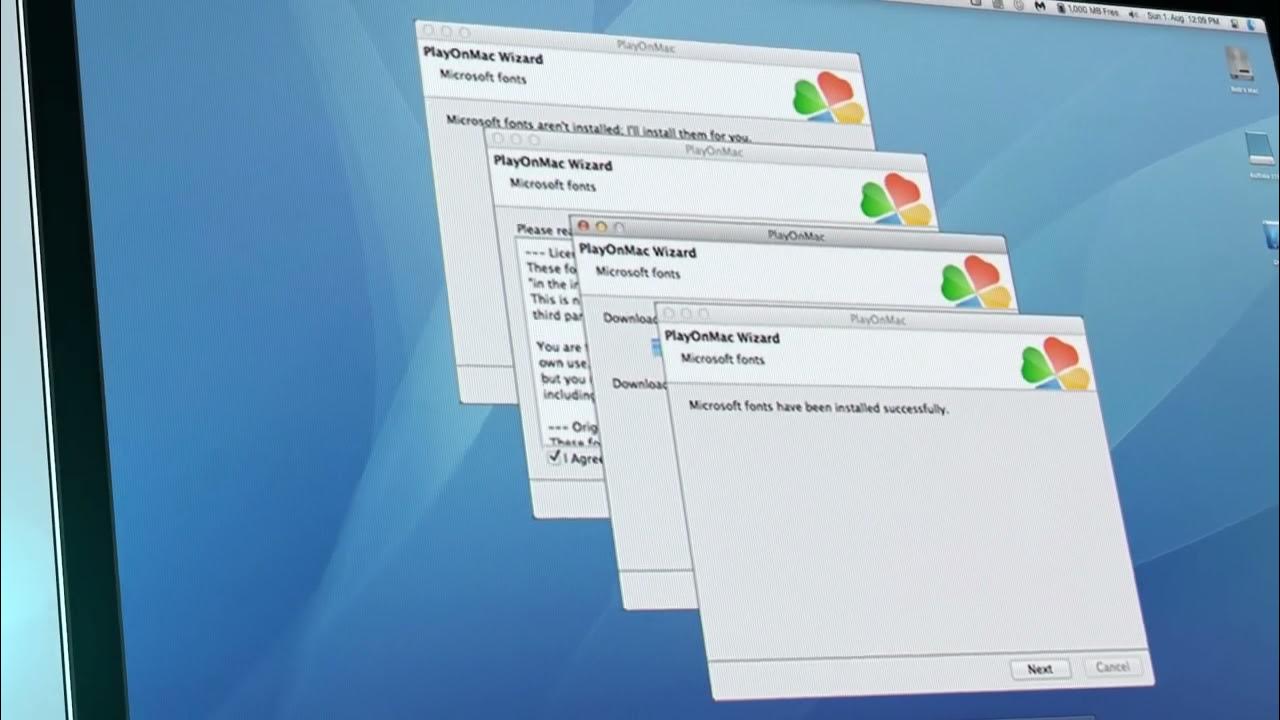Click title bar of third PlayOnMac window
Image resolution: width=1280 pixels, height=720 pixels.
[788, 234]
